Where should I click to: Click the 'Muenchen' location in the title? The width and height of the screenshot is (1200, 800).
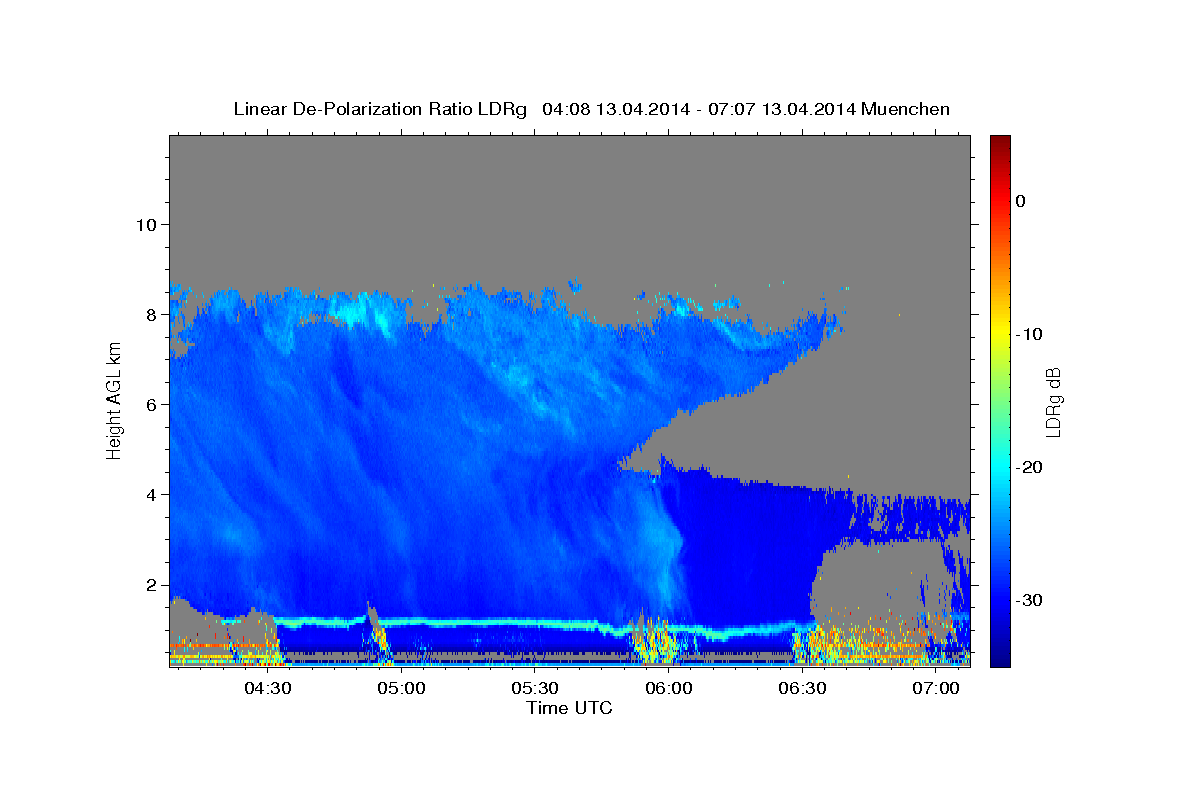(905, 109)
